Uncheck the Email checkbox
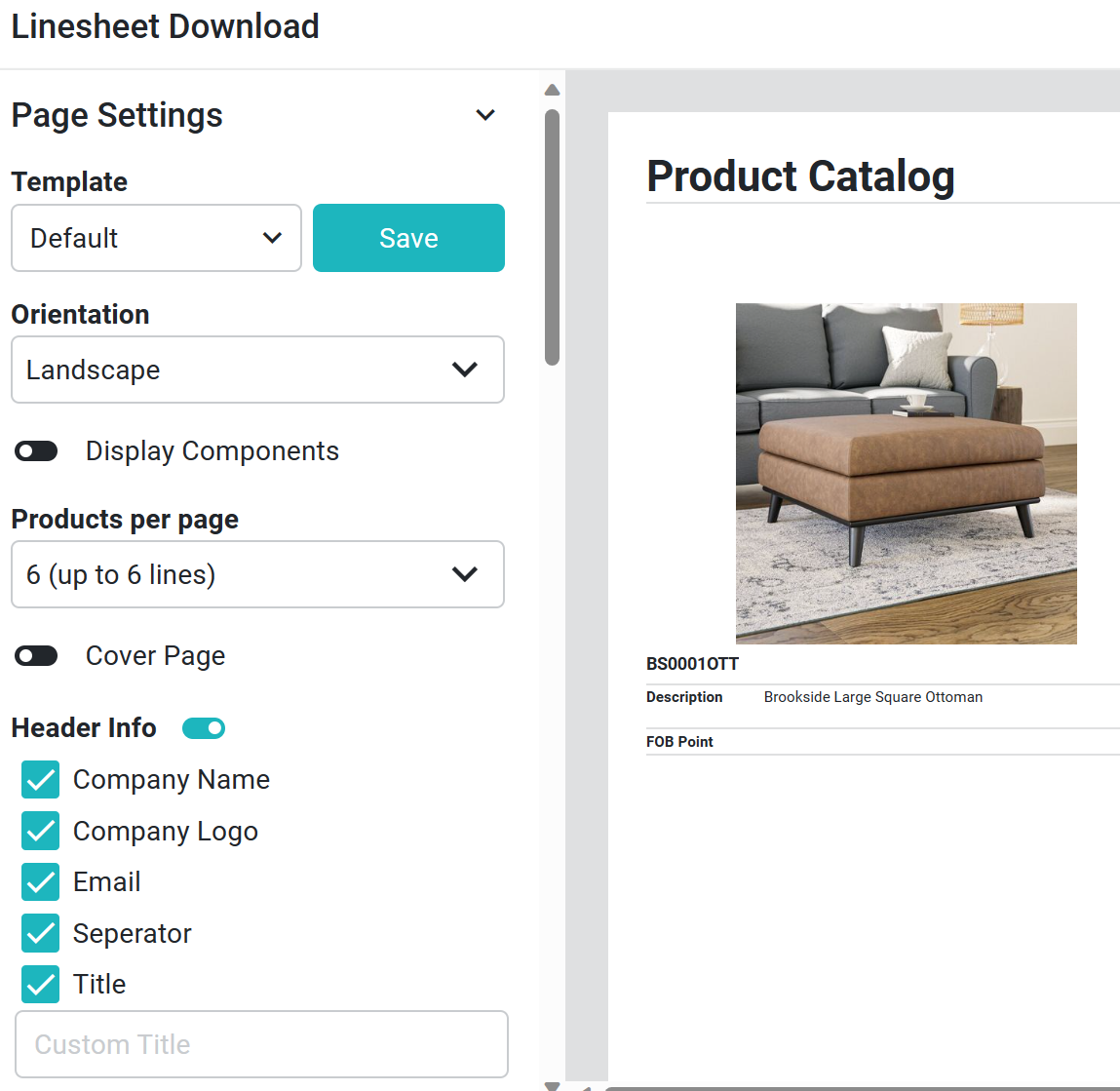 [41, 882]
